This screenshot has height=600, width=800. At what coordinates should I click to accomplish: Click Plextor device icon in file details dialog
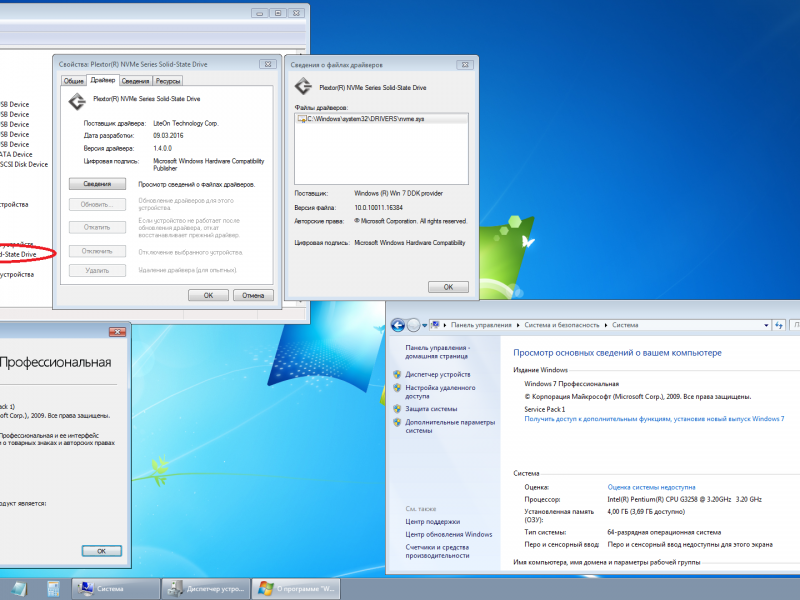303,86
